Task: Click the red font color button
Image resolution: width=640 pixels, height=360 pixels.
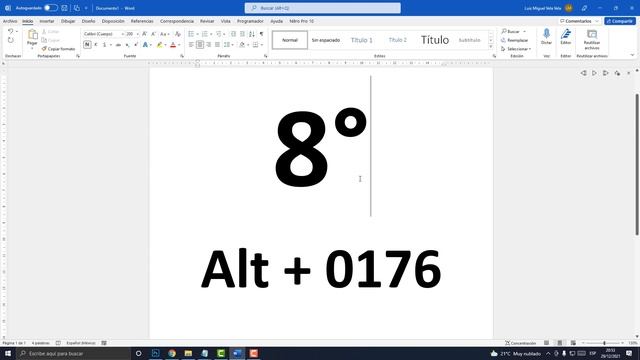Action: coord(173,45)
